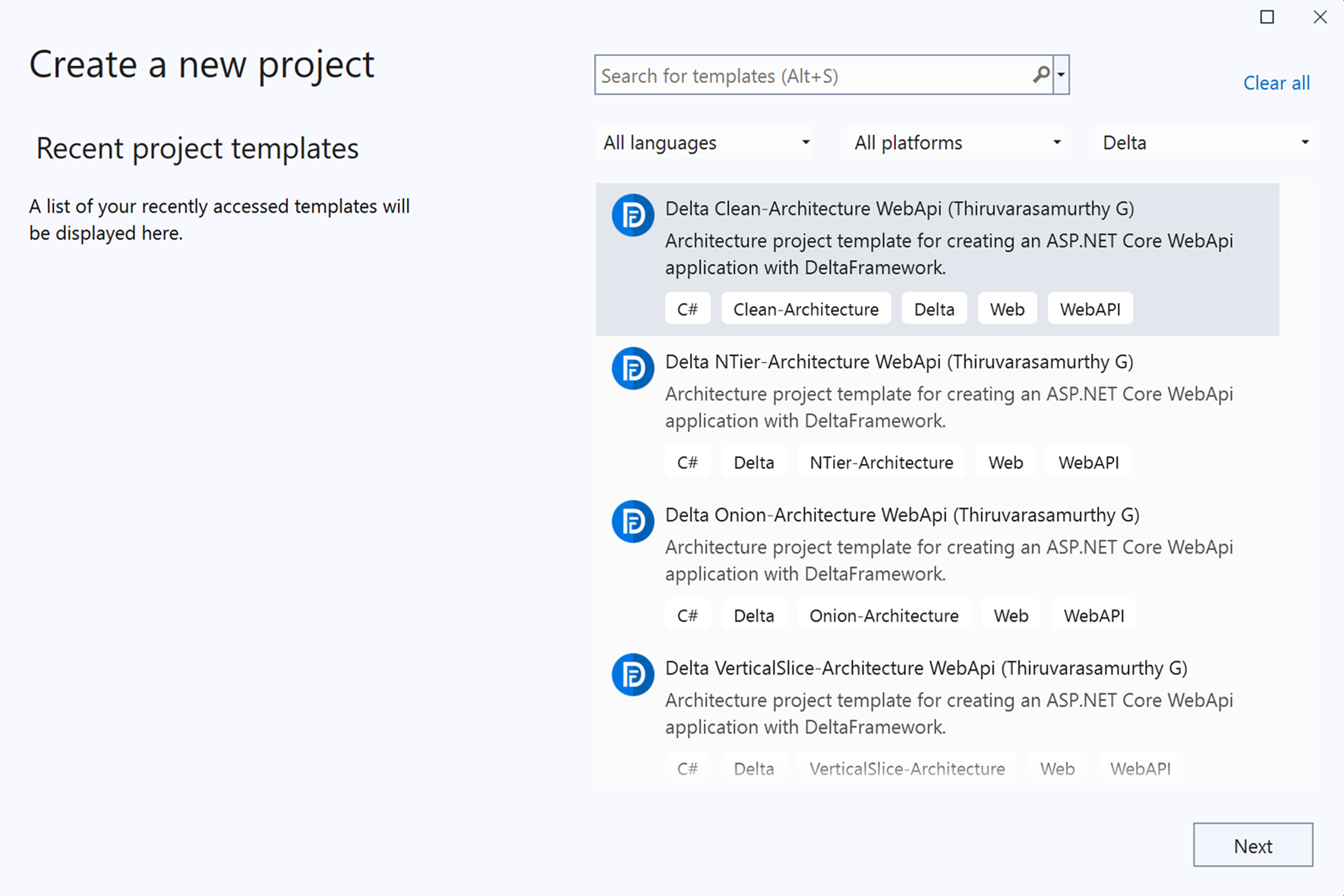Select Delta NTier-Architecture WebApi template title
1344x896 pixels.
click(x=899, y=362)
